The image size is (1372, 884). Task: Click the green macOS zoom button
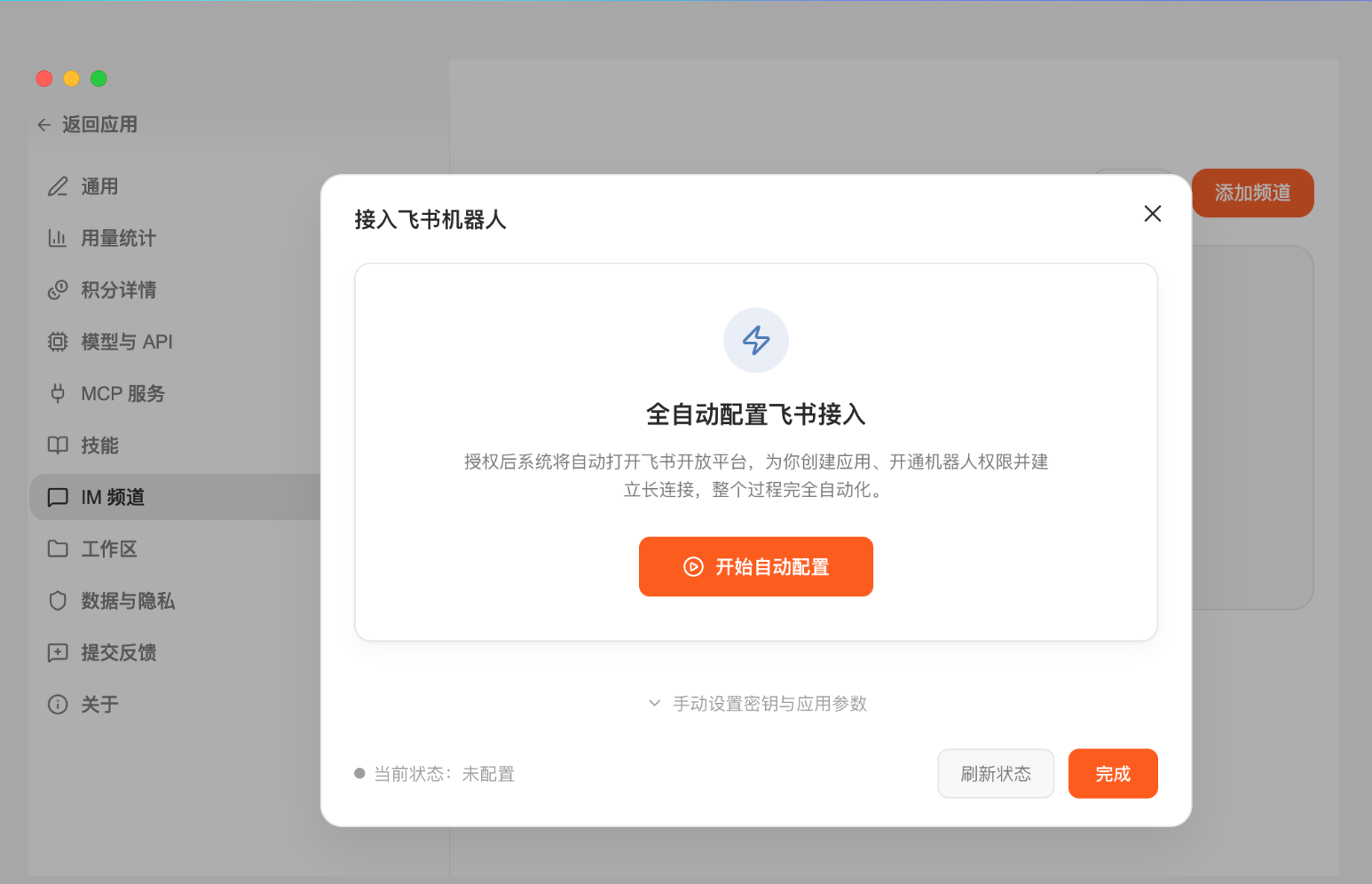(x=99, y=78)
